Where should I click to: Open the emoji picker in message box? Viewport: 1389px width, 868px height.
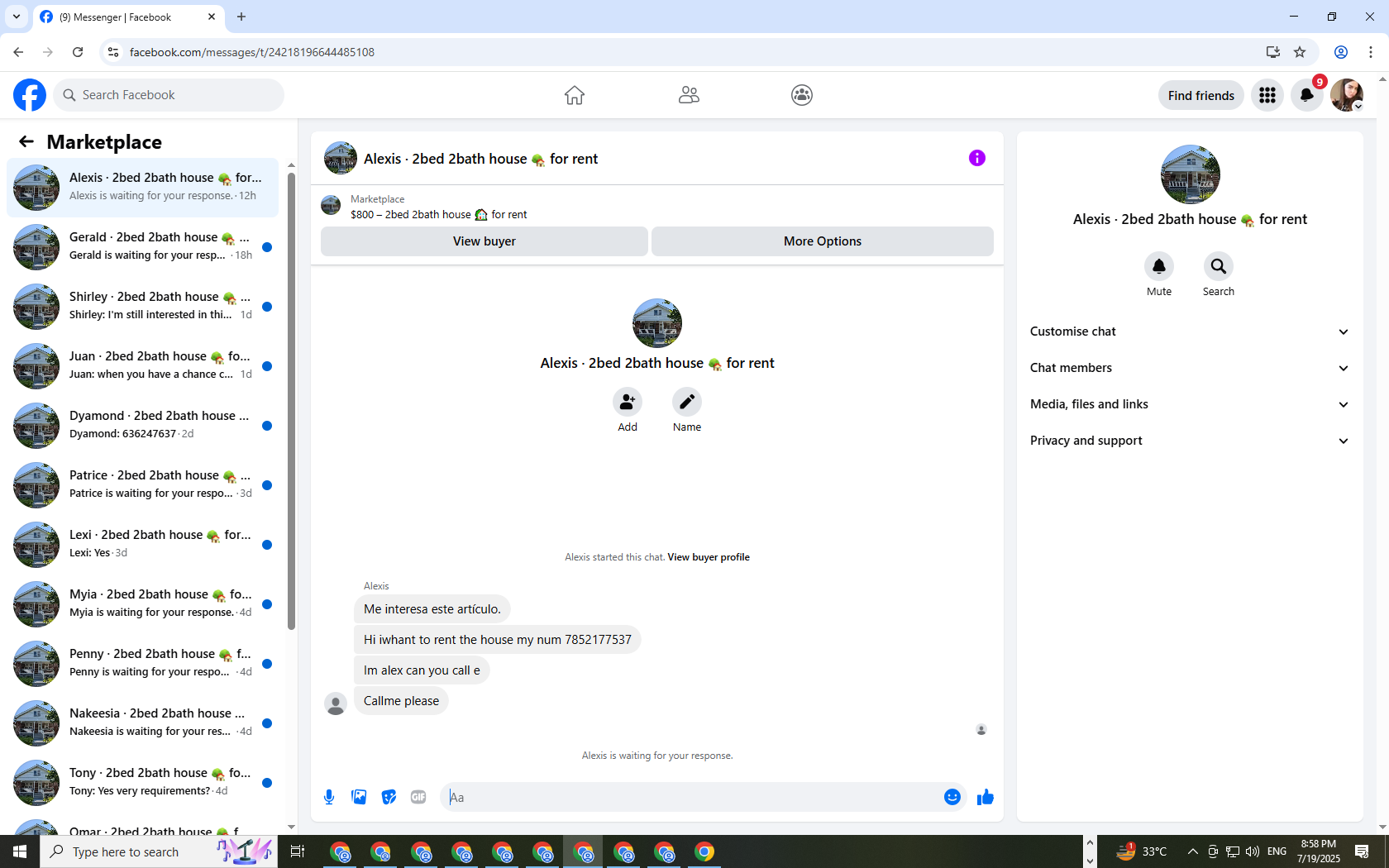click(952, 797)
